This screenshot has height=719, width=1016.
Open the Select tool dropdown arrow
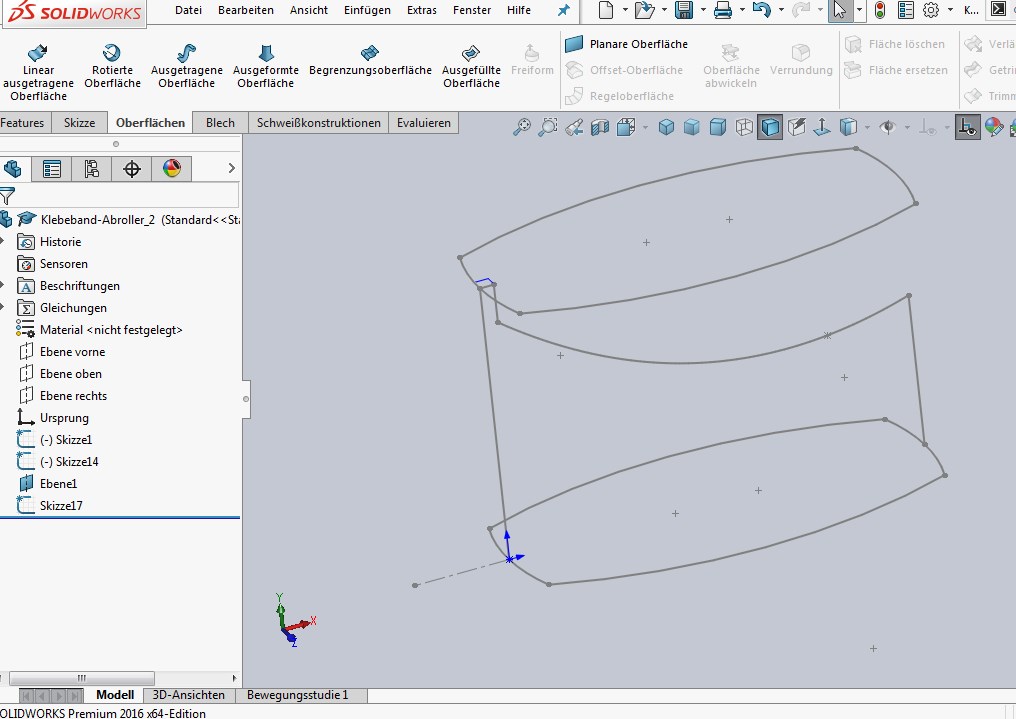tap(859, 10)
